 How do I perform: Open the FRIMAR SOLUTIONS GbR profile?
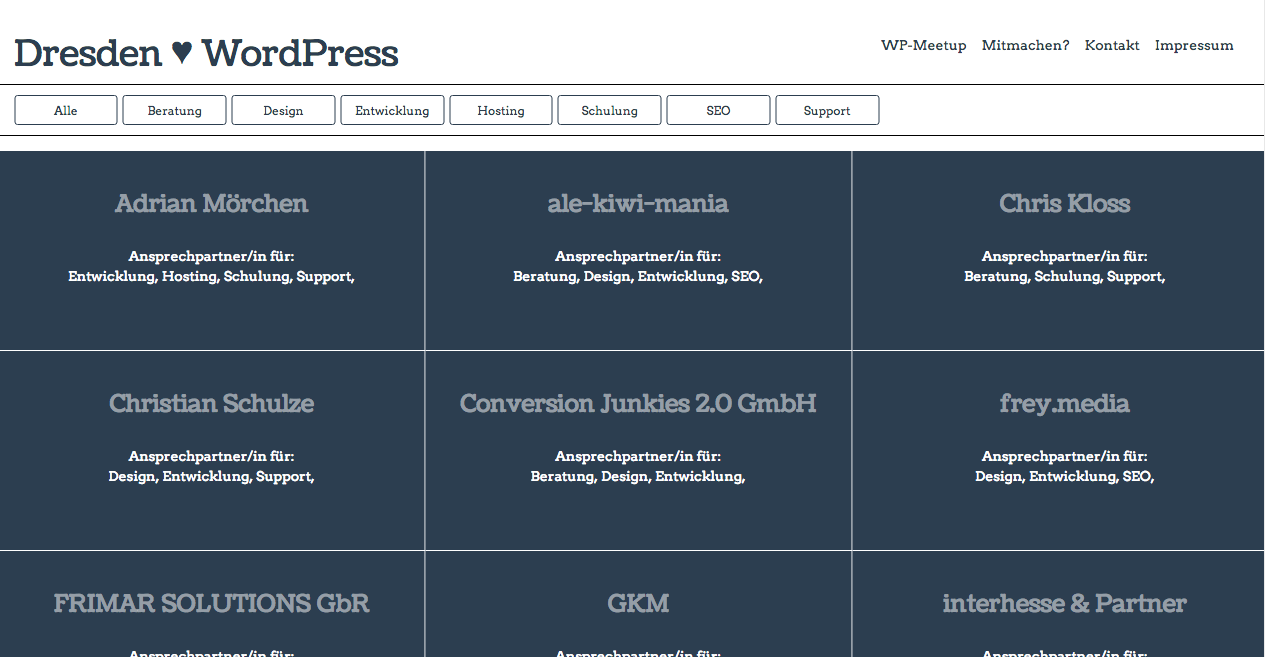(211, 603)
